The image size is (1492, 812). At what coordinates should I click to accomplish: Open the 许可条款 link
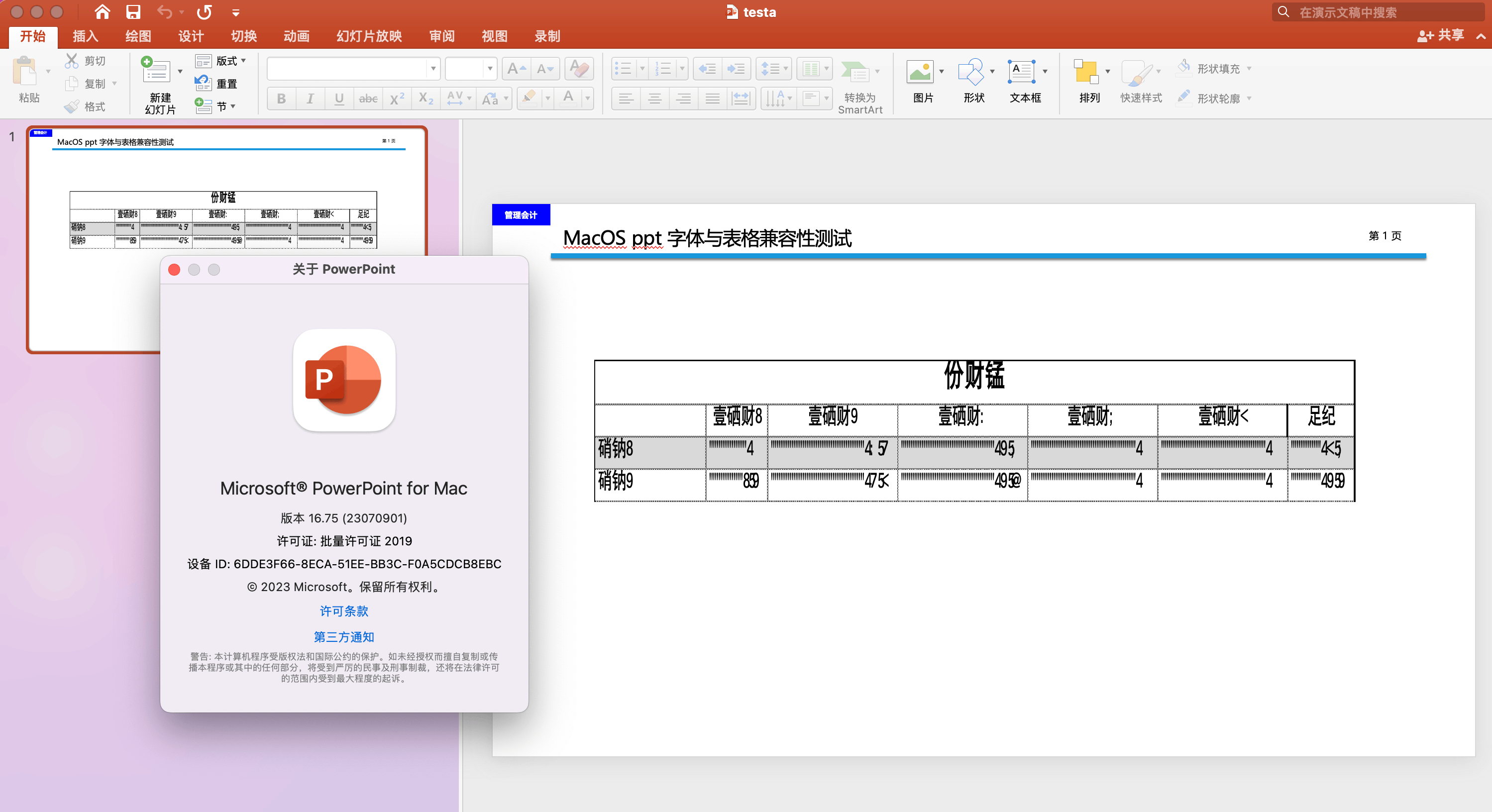coord(344,611)
